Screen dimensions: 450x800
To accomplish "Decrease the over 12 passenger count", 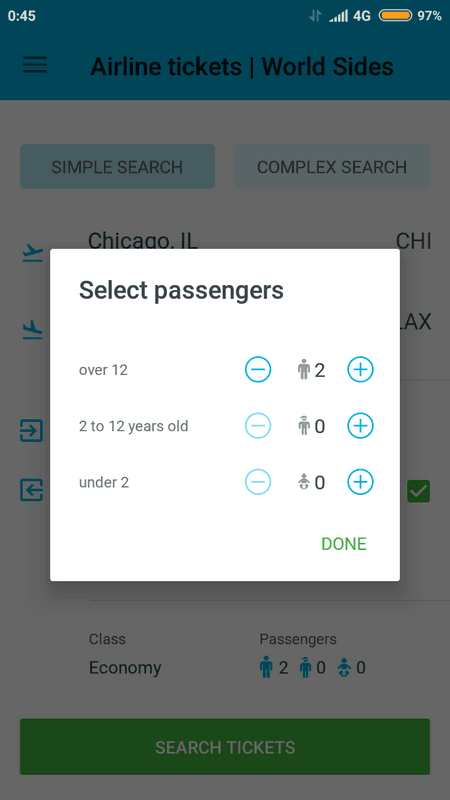I will [258, 369].
